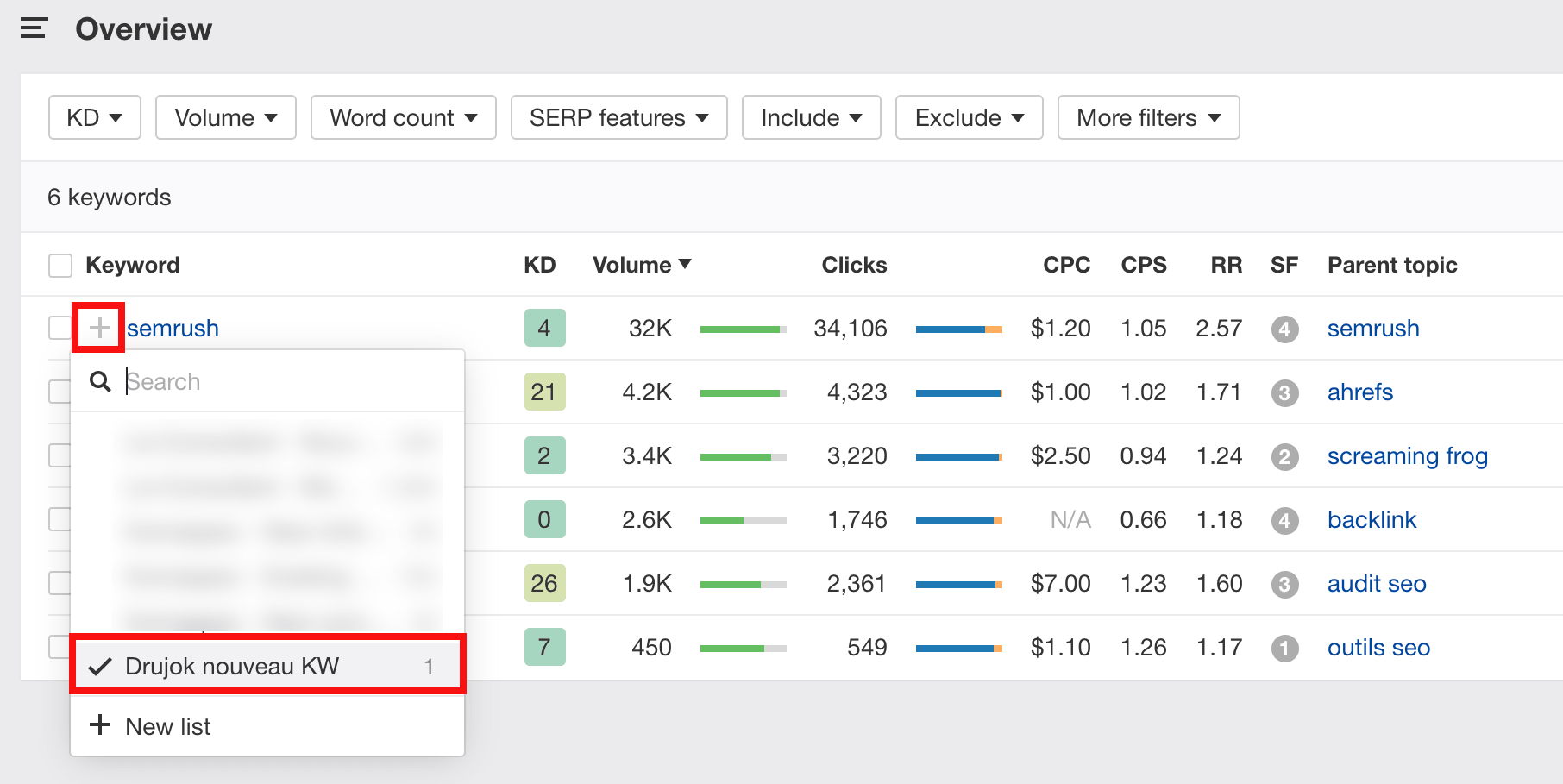Open the Include filter dropdown
The height and width of the screenshot is (784, 1563).
(x=812, y=117)
